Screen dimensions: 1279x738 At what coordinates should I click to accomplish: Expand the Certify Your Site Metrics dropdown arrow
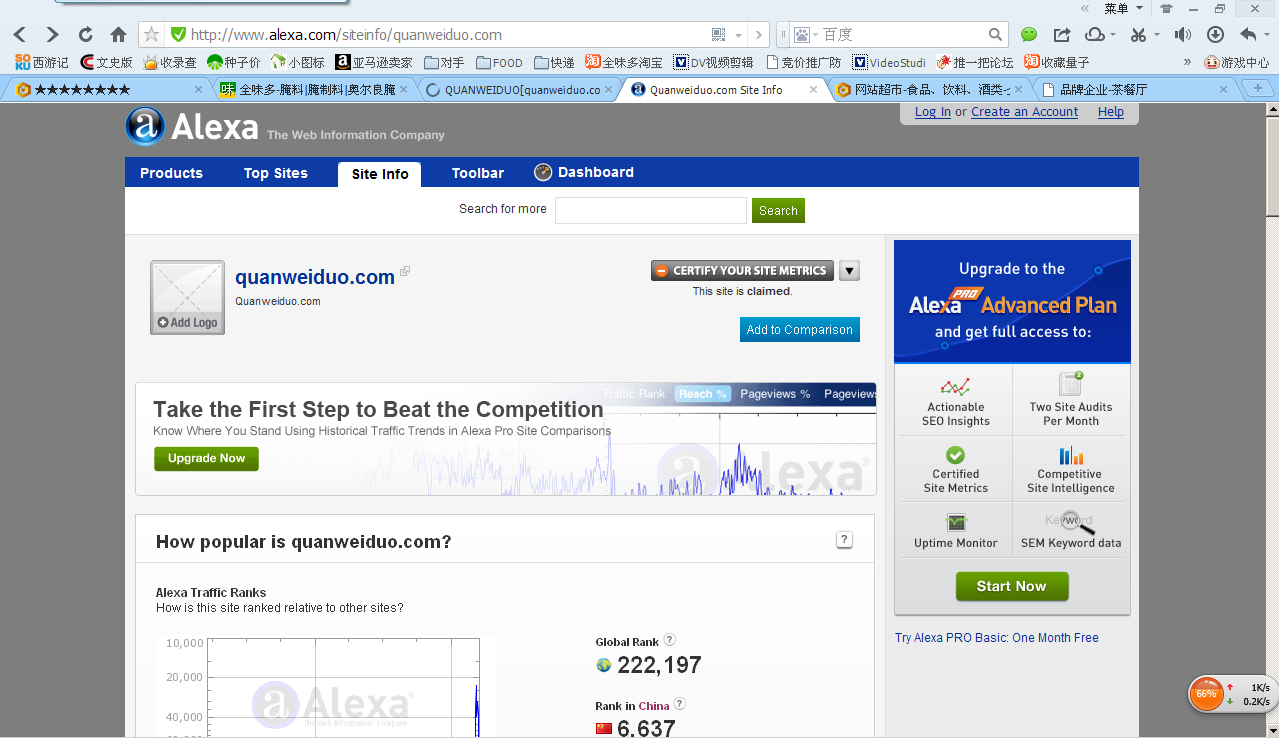[849, 270]
